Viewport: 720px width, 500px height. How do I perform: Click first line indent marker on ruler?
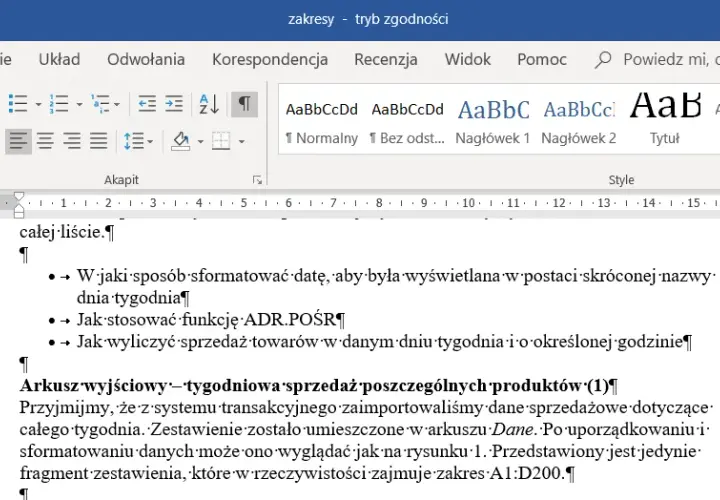[19, 197]
